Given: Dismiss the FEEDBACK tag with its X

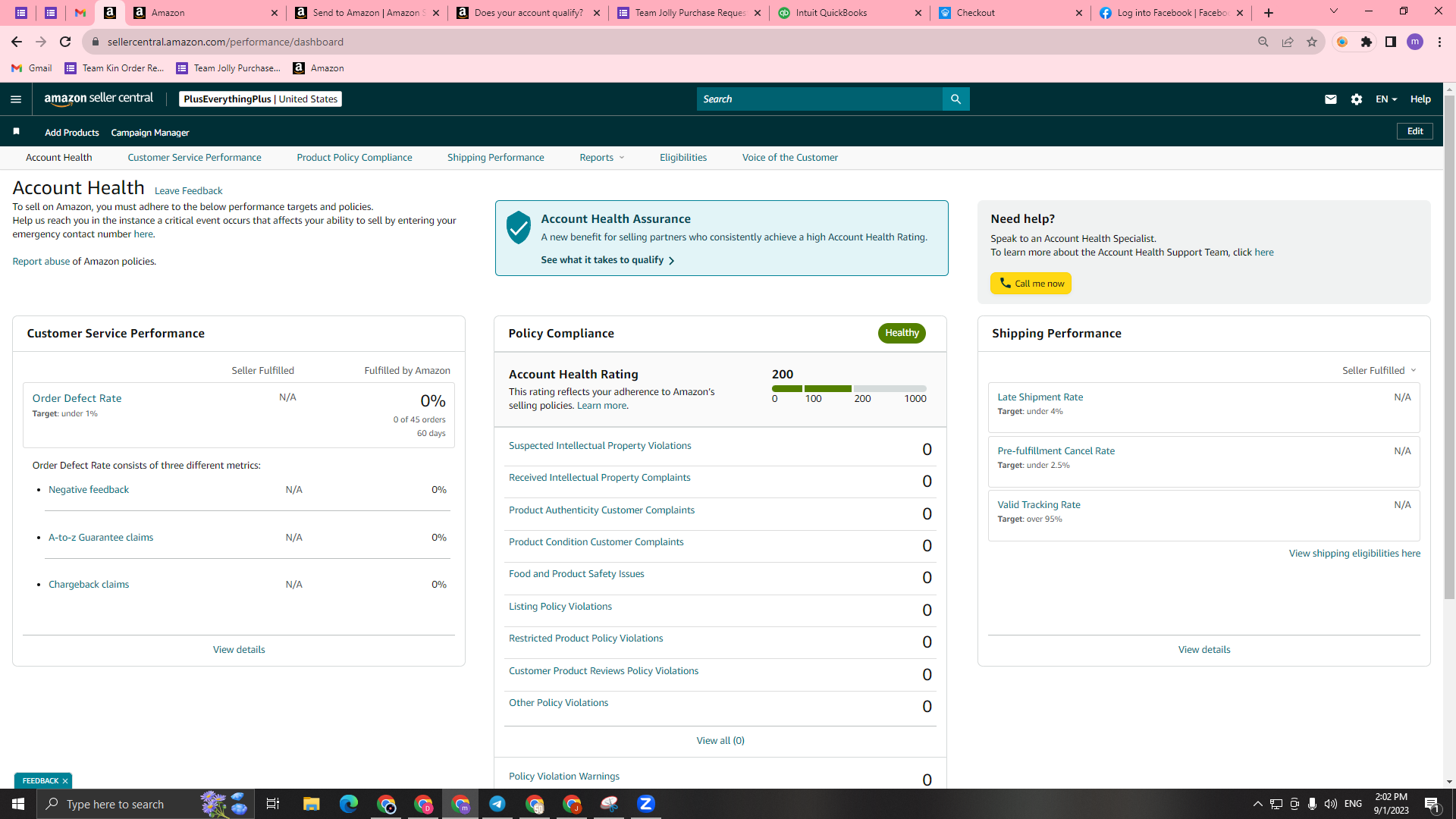Looking at the screenshot, I should coord(65,781).
